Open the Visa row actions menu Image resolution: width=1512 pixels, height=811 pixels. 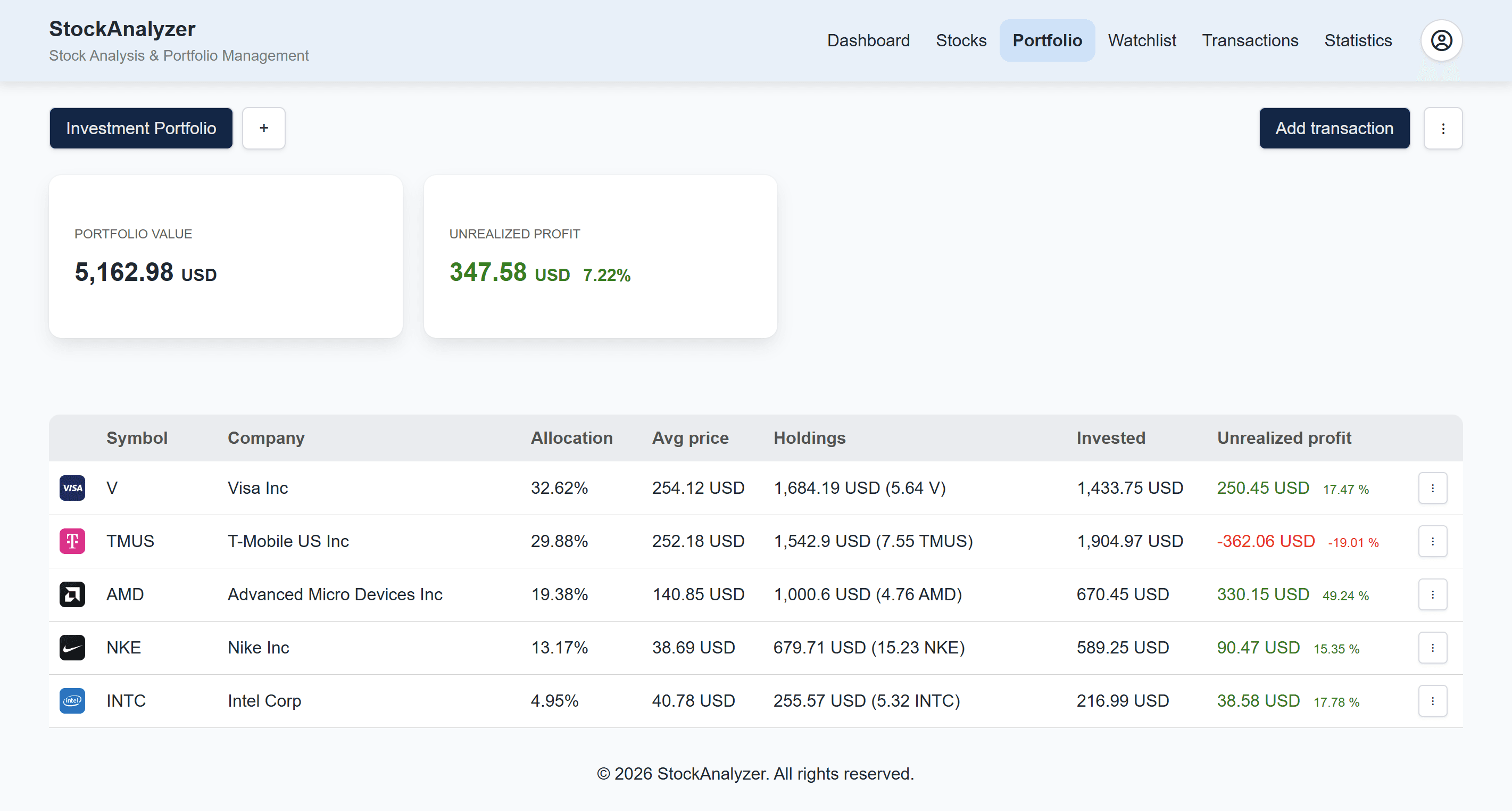pyautogui.click(x=1433, y=488)
